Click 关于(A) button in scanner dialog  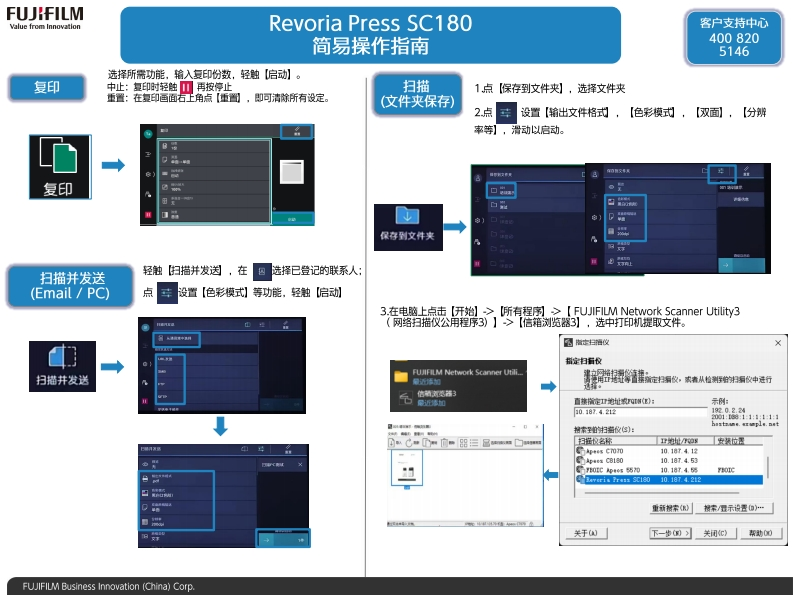(586, 533)
